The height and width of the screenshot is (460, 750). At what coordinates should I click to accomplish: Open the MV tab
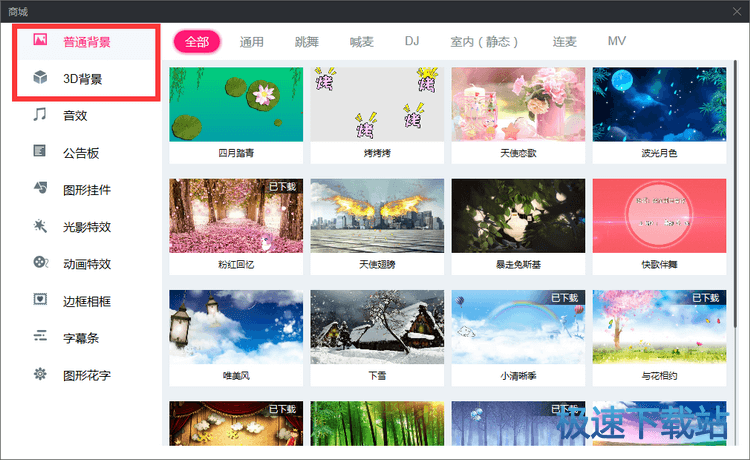[617, 41]
